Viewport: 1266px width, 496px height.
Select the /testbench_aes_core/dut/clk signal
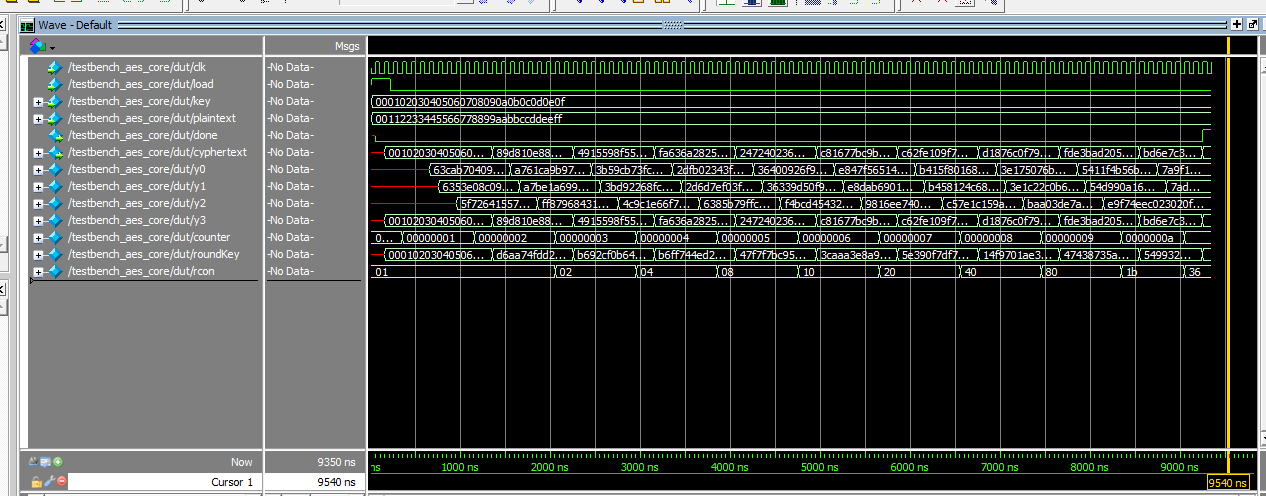136,67
